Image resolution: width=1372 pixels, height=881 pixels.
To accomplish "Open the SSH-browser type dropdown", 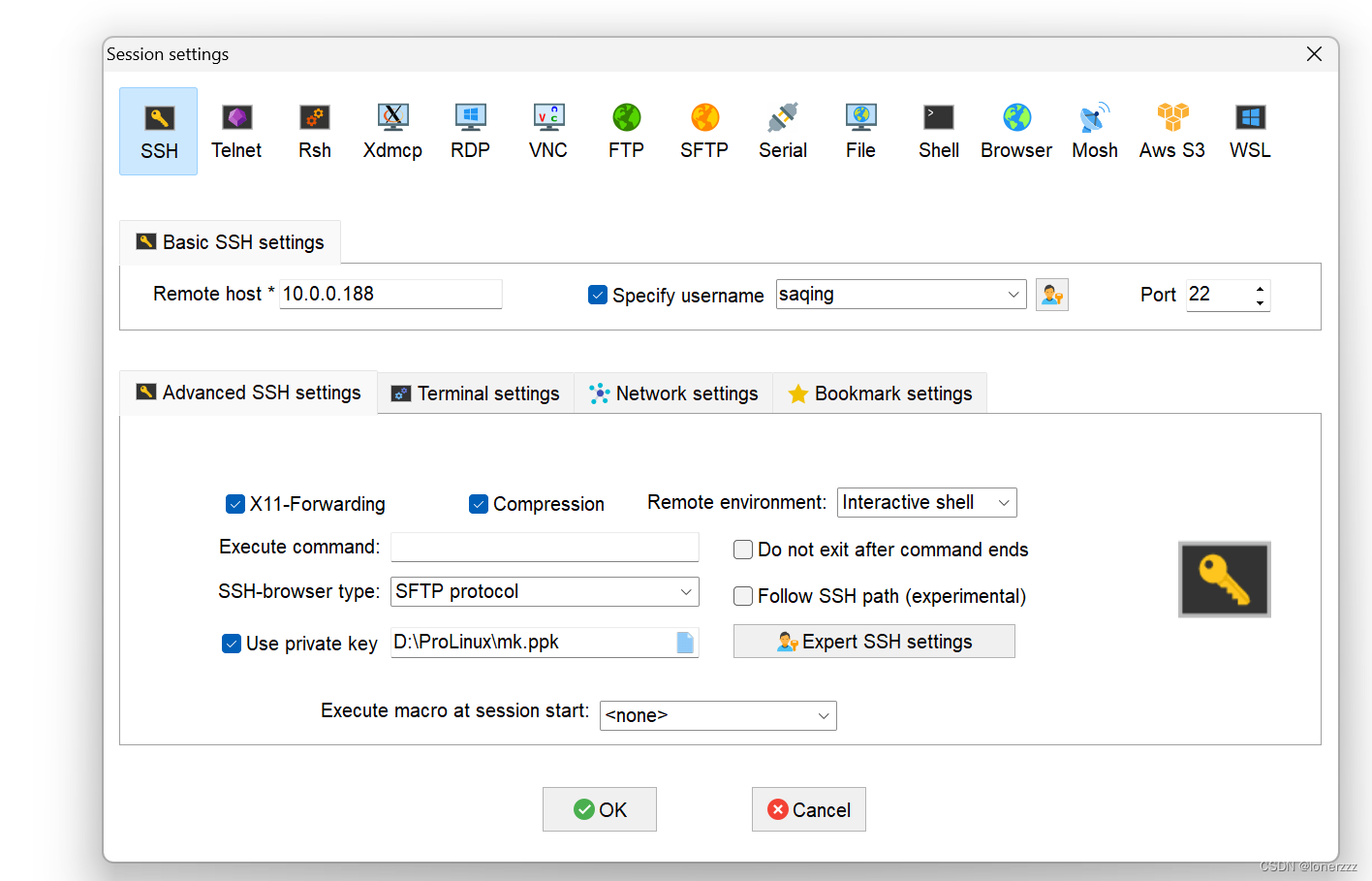I will [685, 591].
